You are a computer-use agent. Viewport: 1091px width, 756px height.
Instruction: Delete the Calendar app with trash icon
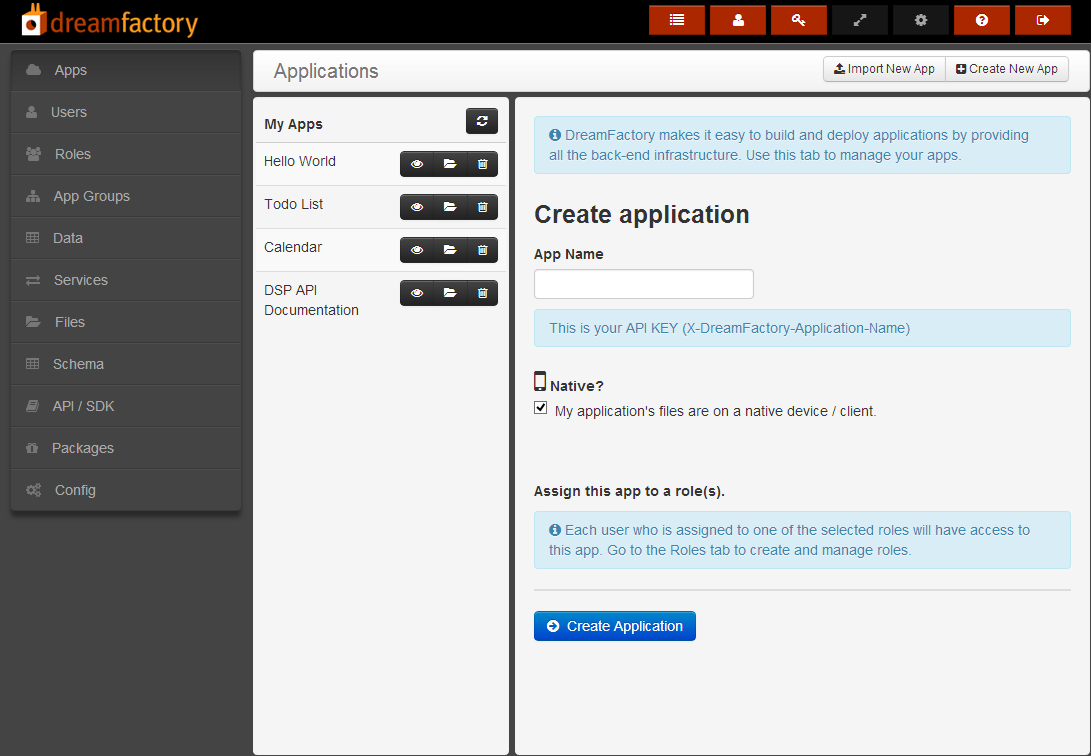click(483, 250)
